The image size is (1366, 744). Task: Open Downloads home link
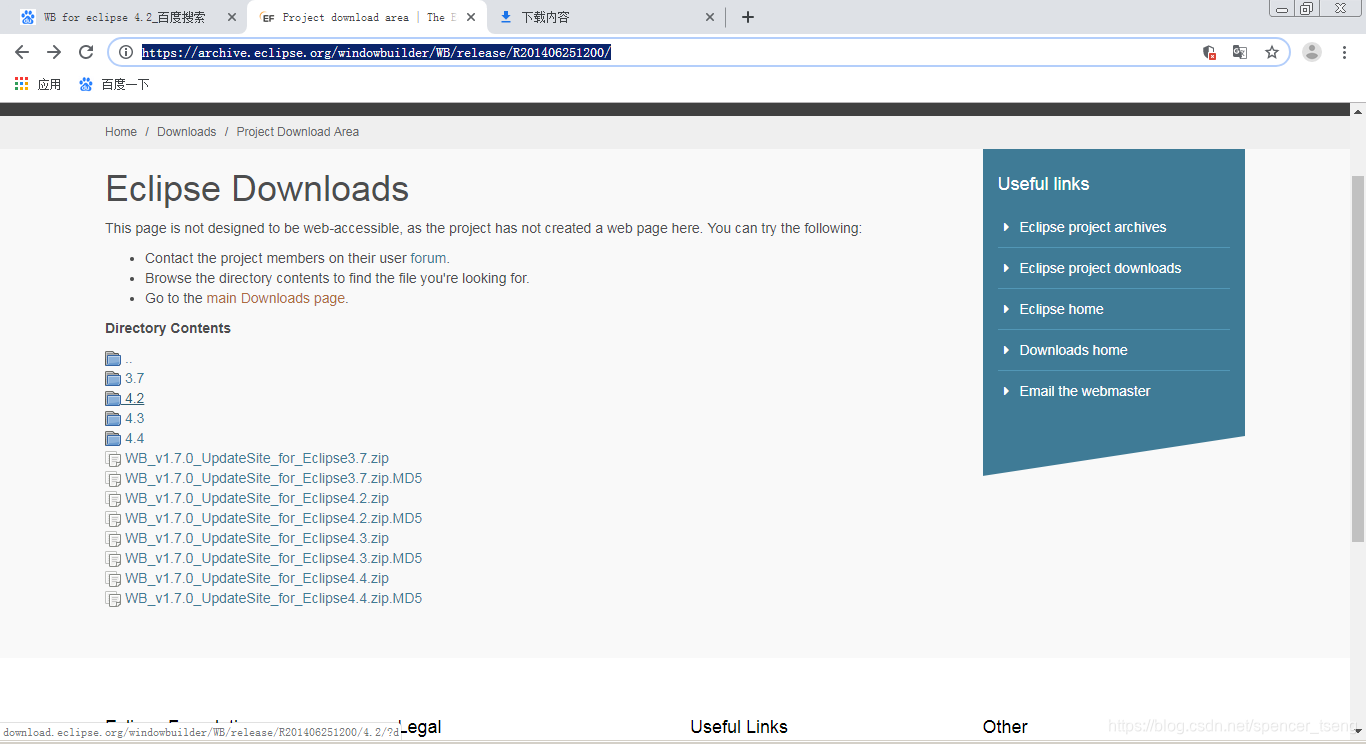click(x=1073, y=351)
